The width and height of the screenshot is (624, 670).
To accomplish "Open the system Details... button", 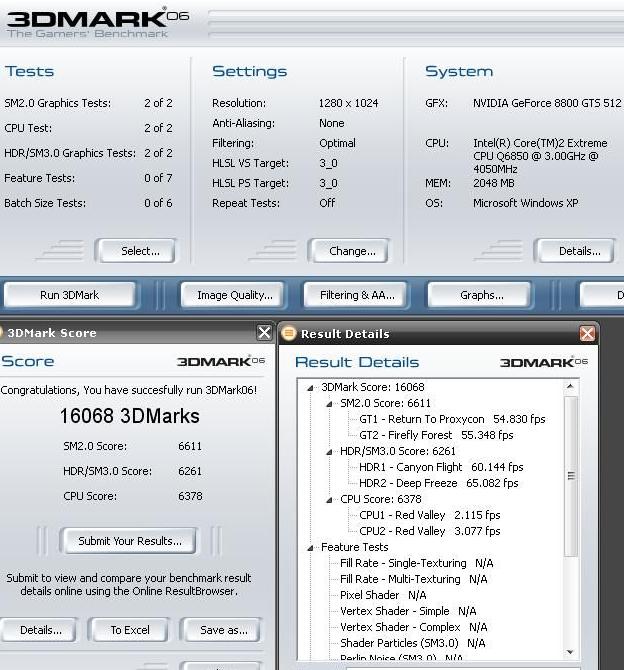I will click(575, 251).
